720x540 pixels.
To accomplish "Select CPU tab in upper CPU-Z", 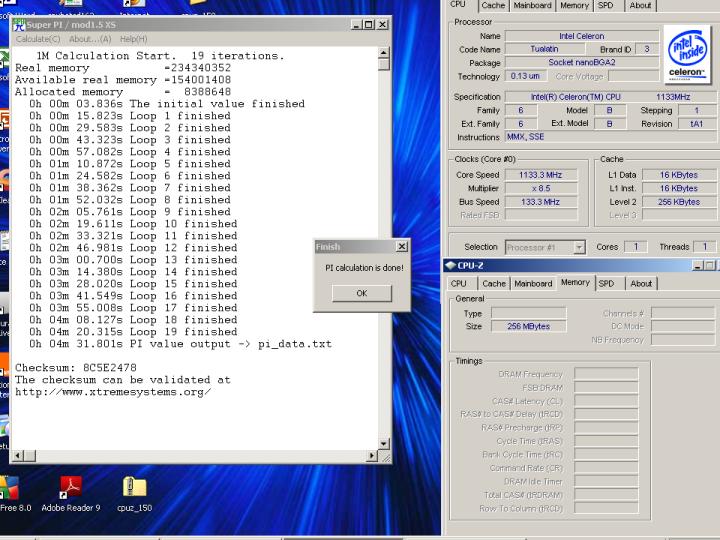I will pyautogui.click(x=458, y=4).
